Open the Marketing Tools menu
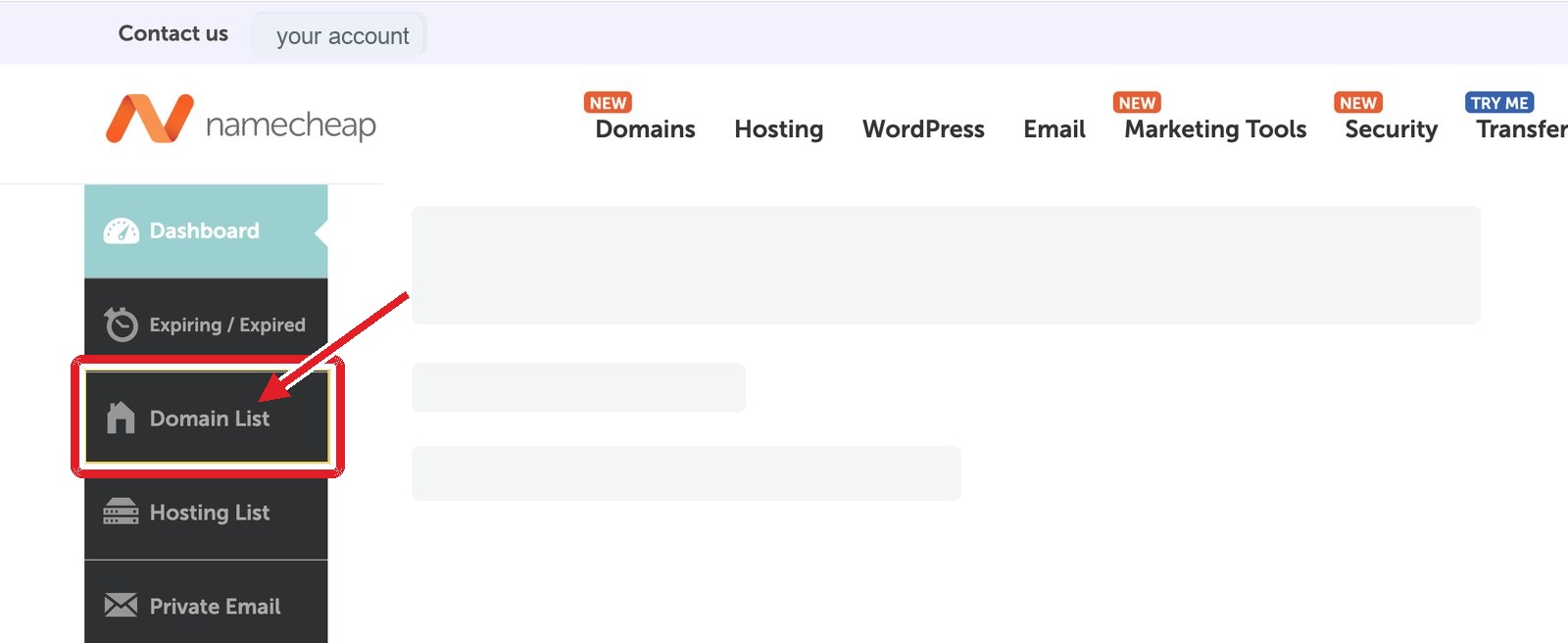 click(1215, 129)
